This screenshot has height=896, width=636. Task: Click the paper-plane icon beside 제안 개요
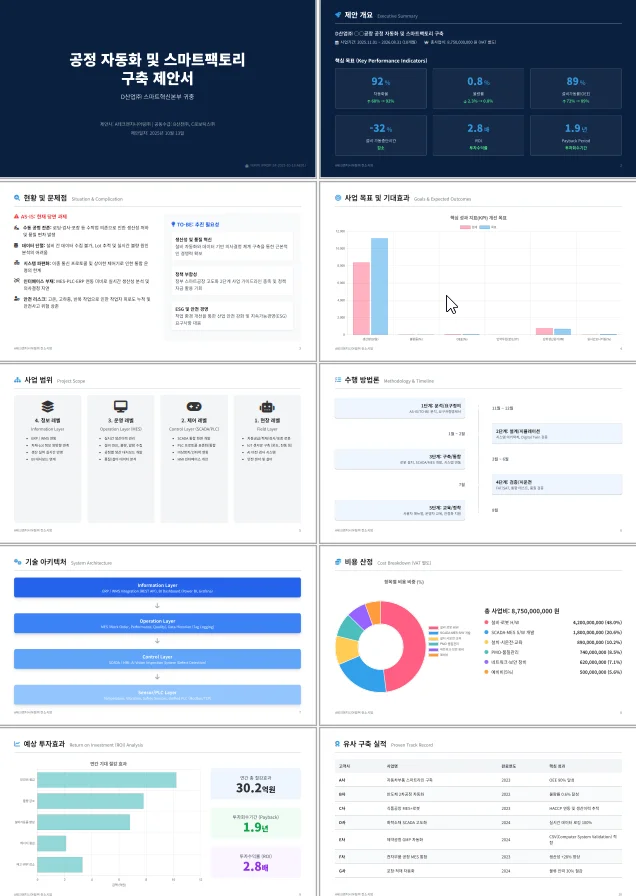pyautogui.click(x=338, y=15)
